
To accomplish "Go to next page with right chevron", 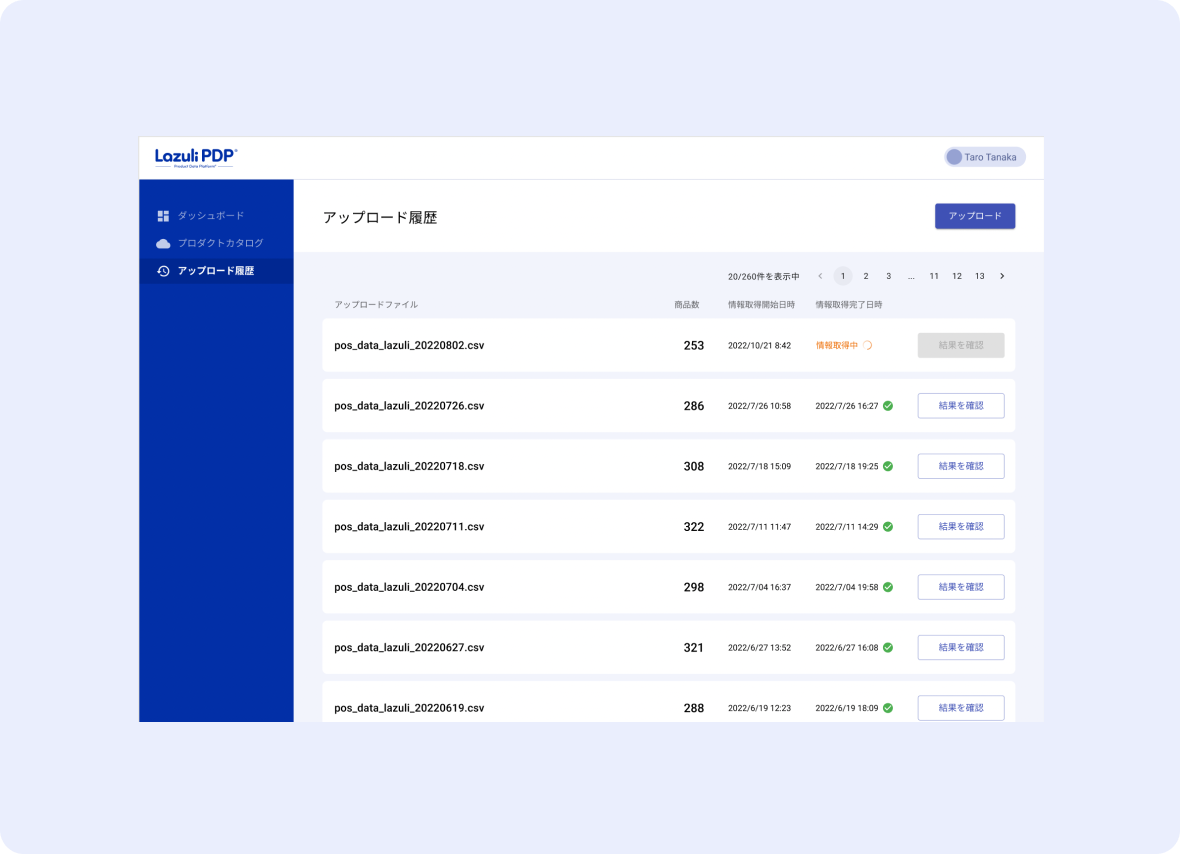I will point(1002,276).
